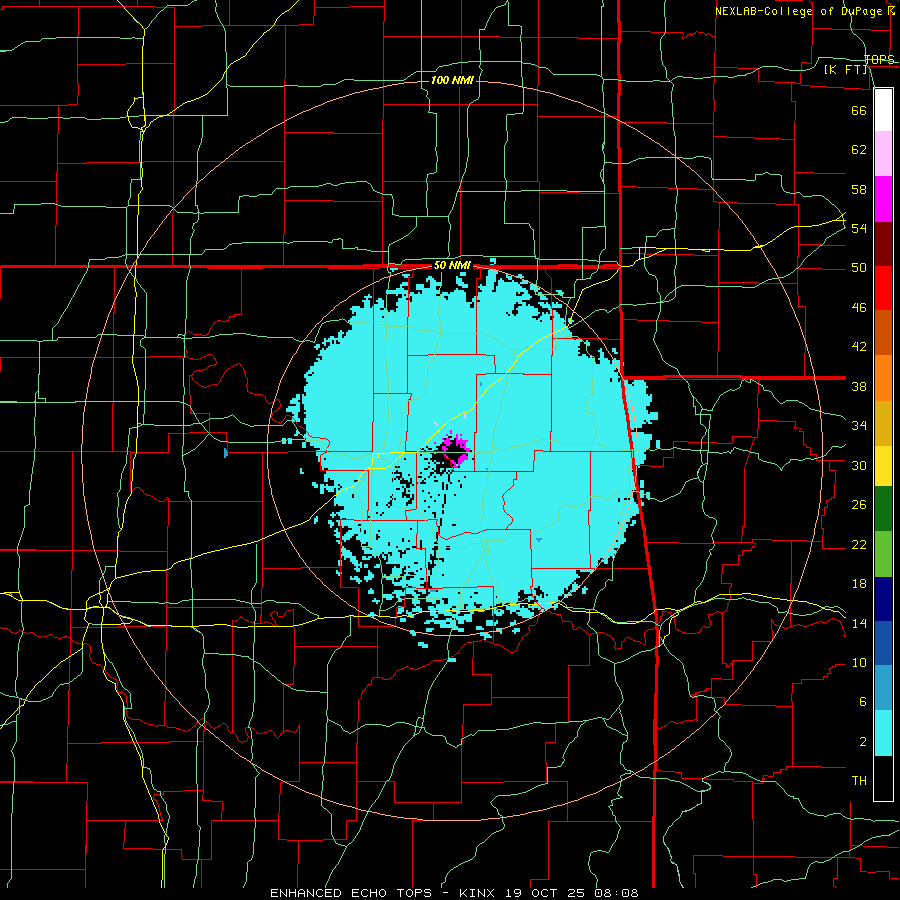Click the "TH" threshold label on the legend
Viewport: 900px width, 900px height.
[859, 781]
